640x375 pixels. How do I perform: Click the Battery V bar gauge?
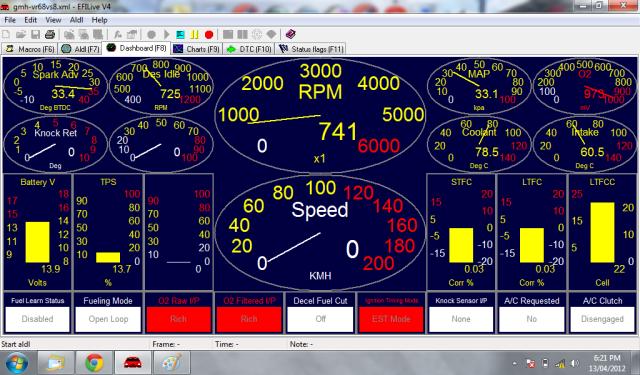click(x=38, y=232)
